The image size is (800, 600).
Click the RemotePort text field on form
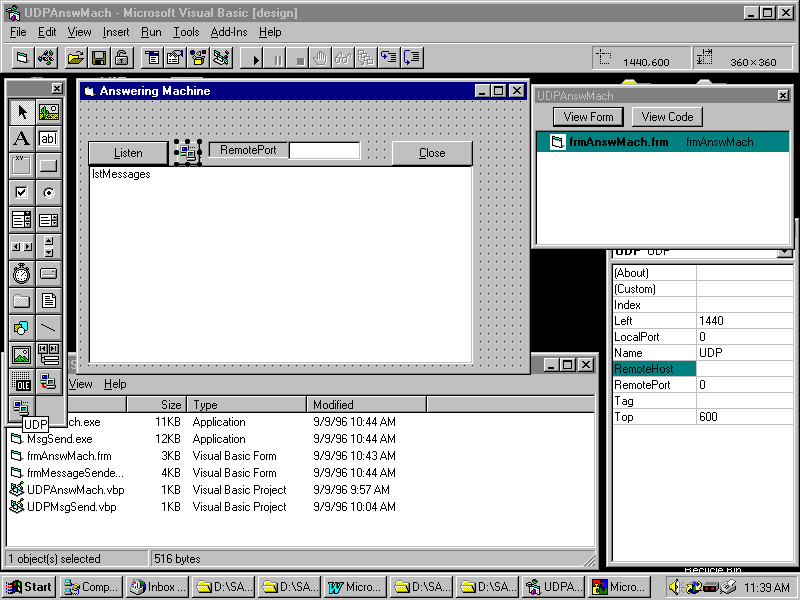click(x=324, y=151)
